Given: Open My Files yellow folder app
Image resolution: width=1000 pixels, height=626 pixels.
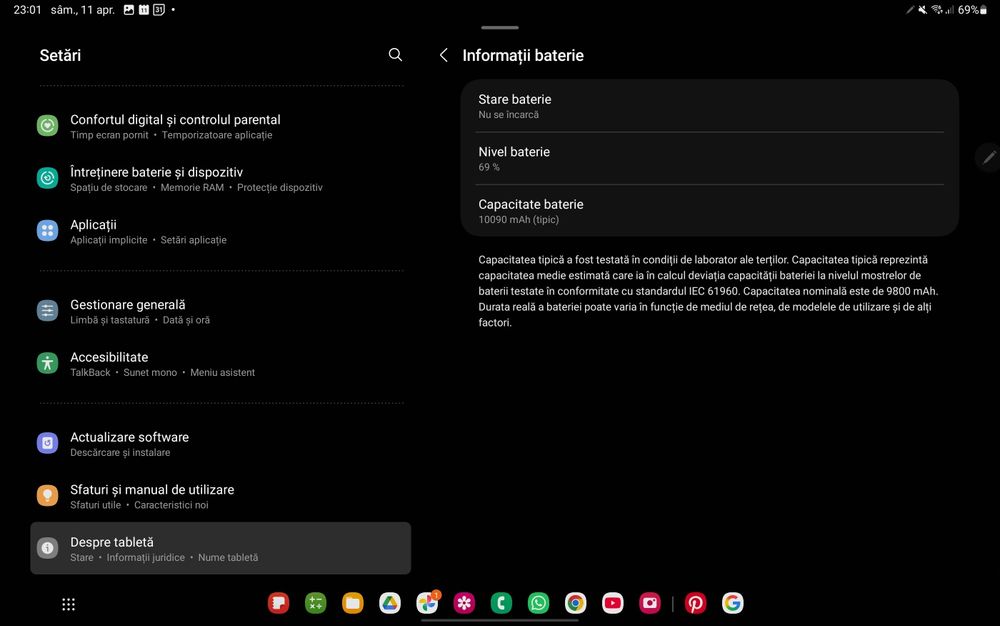Looking at the screenshot, I should pos(353,603).
